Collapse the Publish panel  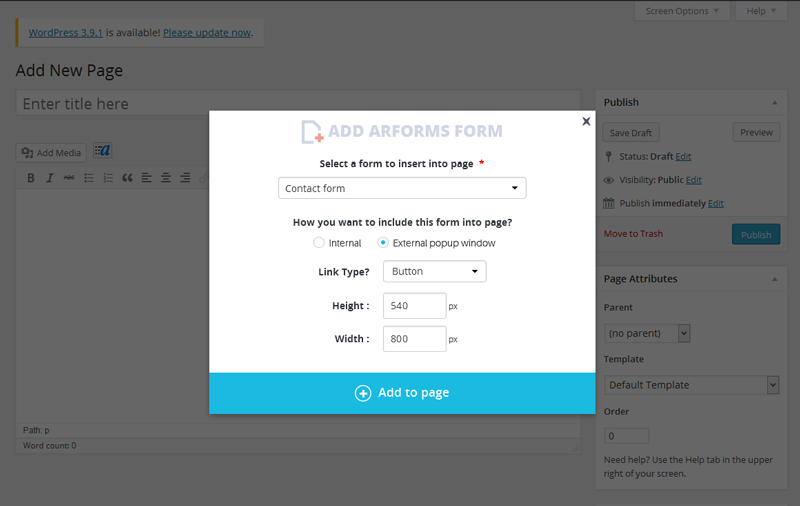[774, 103]
